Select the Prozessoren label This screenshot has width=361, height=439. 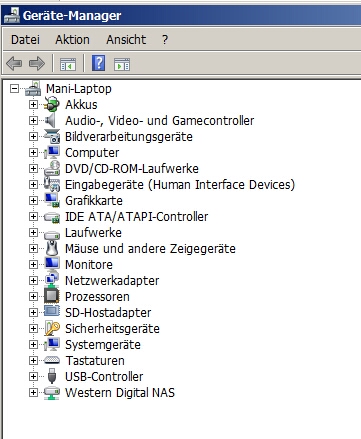97,297
